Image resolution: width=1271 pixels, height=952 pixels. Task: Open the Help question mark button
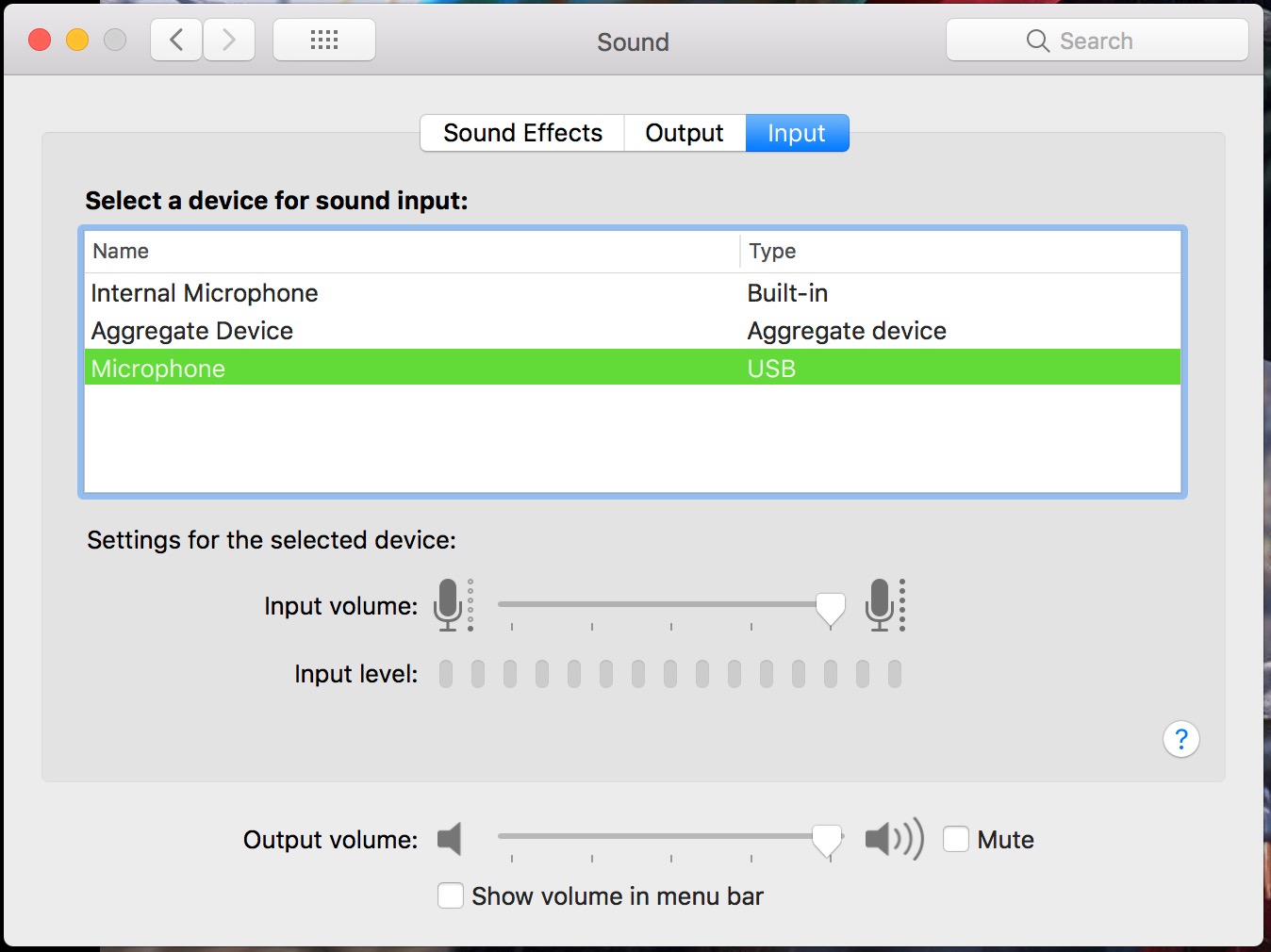[x=1181, y=740]
